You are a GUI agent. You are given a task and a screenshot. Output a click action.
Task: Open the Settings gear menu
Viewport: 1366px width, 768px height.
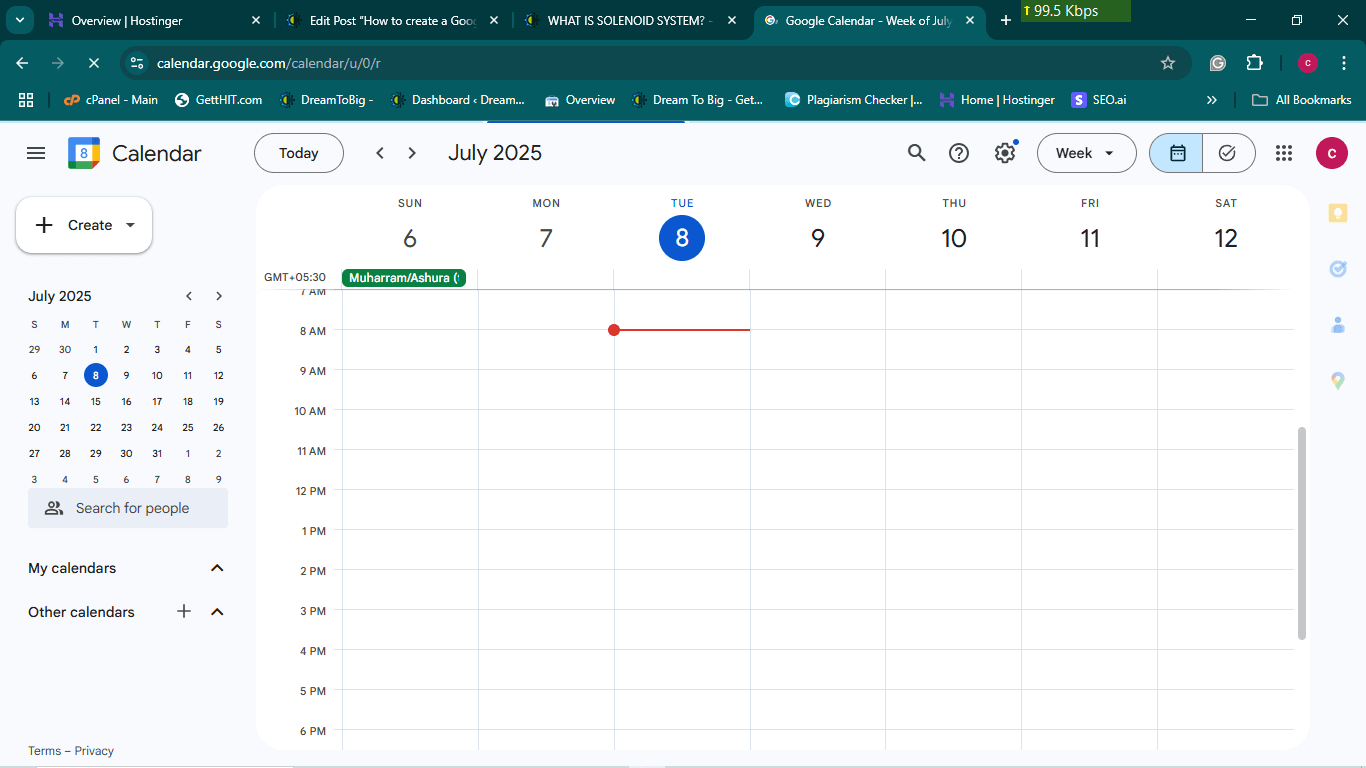pyautogui.click(x=1004, y=153)
